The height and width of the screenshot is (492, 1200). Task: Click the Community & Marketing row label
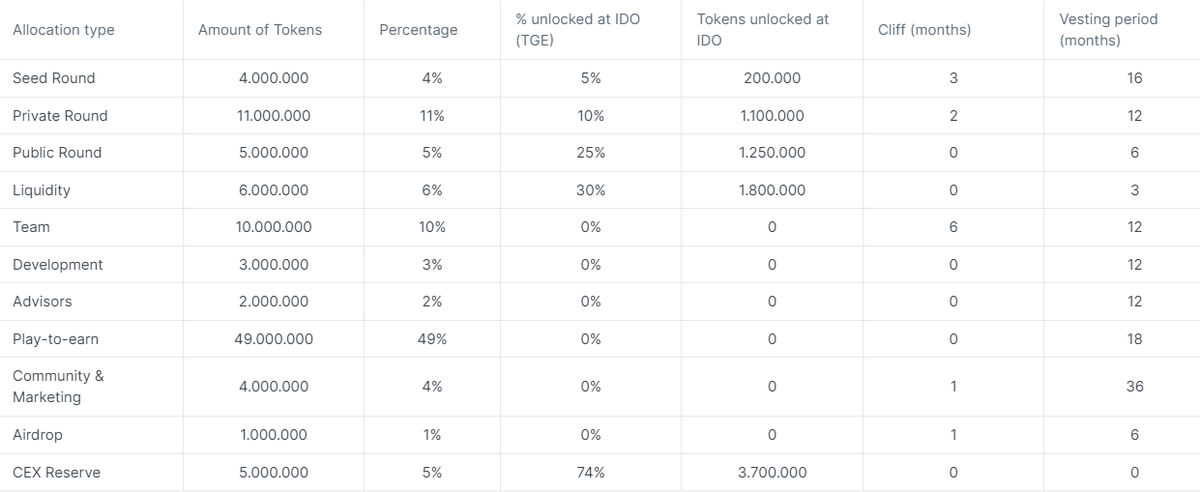coord(58,386)
